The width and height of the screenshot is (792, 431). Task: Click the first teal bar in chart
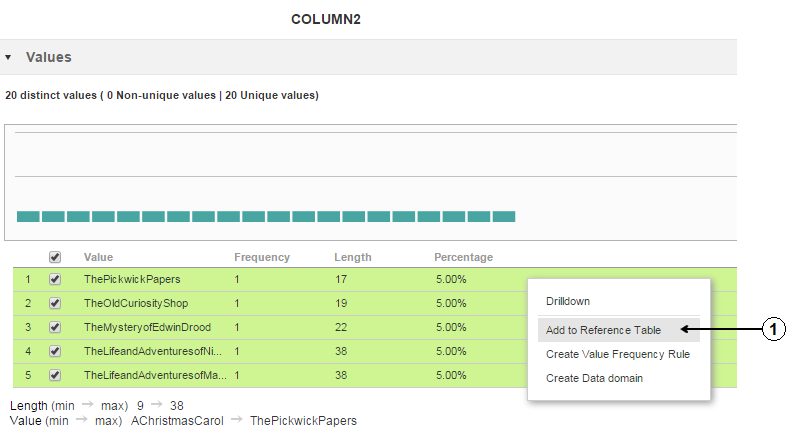click(x=28, y=216)
